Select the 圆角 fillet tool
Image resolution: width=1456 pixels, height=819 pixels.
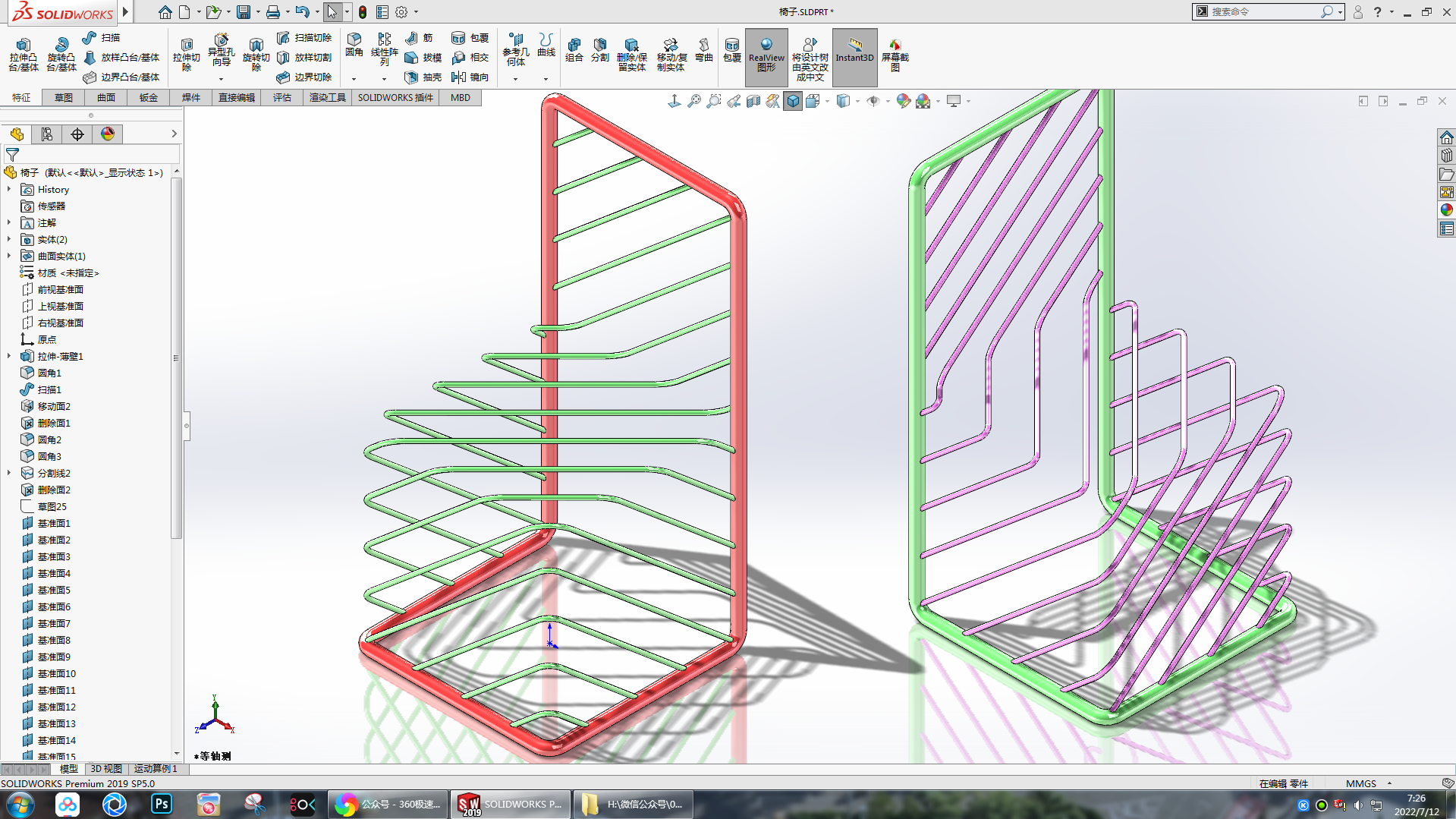354,46
